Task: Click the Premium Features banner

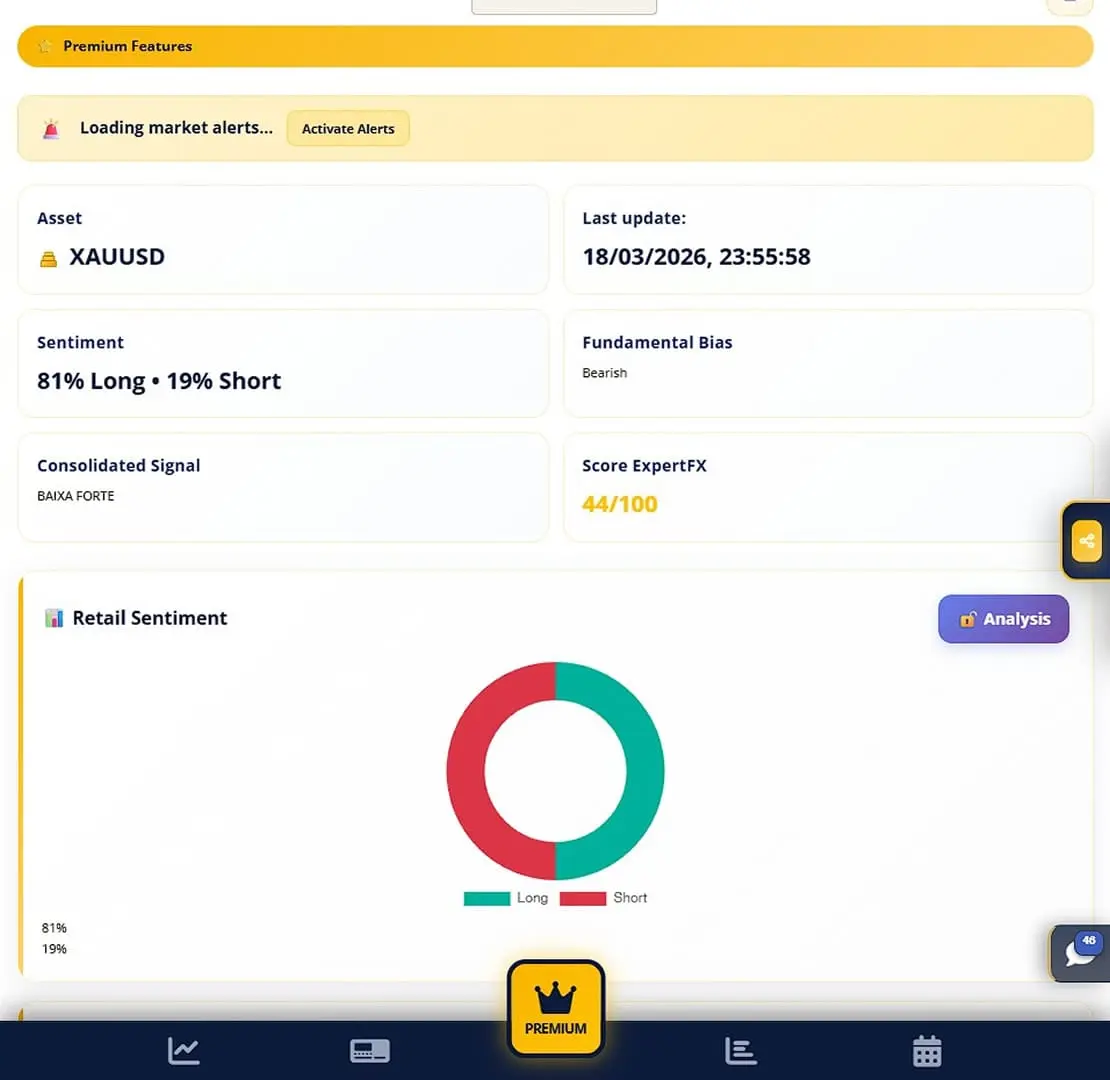Action: point(555,47)
